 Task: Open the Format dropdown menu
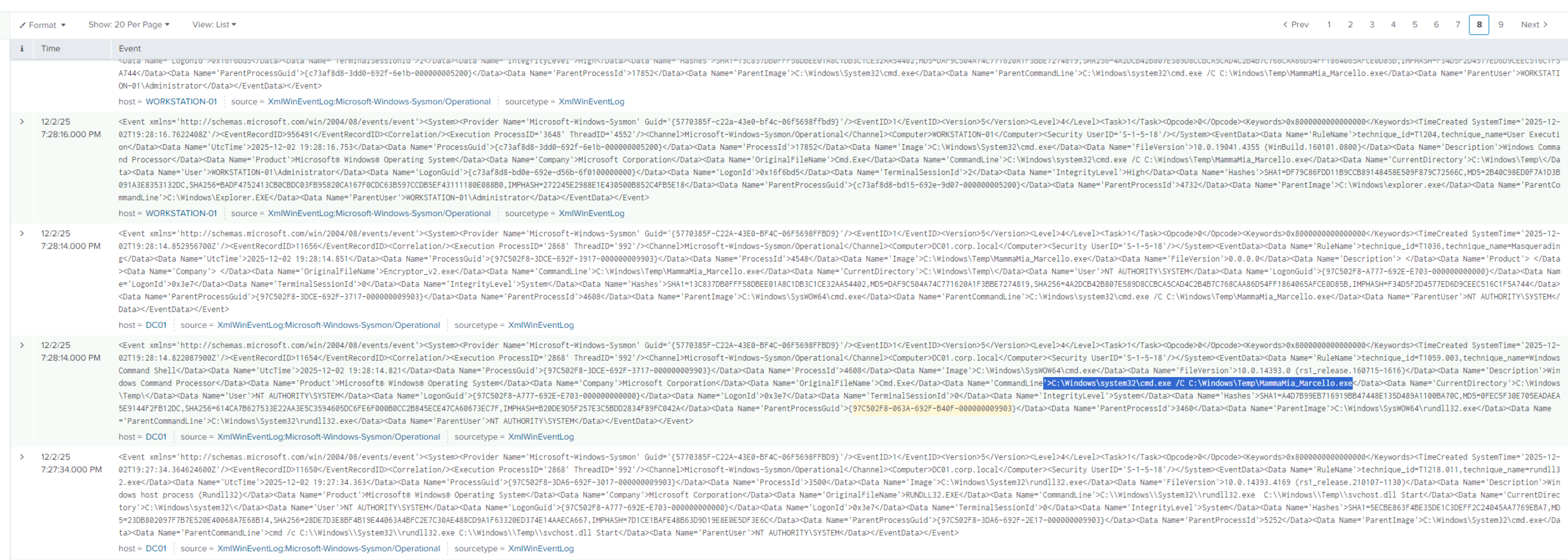(x=42, y=25)
